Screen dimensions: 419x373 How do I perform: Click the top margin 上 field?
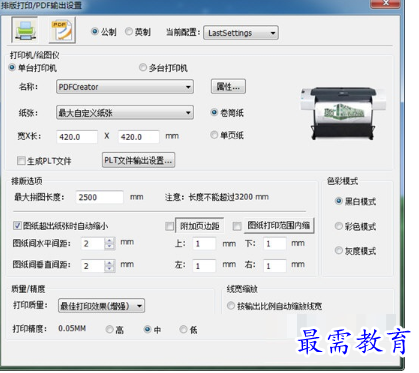click(204, 244)
